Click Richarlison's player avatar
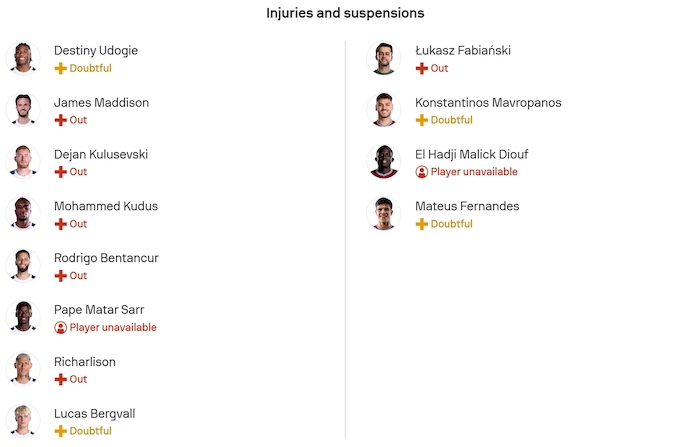This screenshot has width=690, height=447. (22, 369)
